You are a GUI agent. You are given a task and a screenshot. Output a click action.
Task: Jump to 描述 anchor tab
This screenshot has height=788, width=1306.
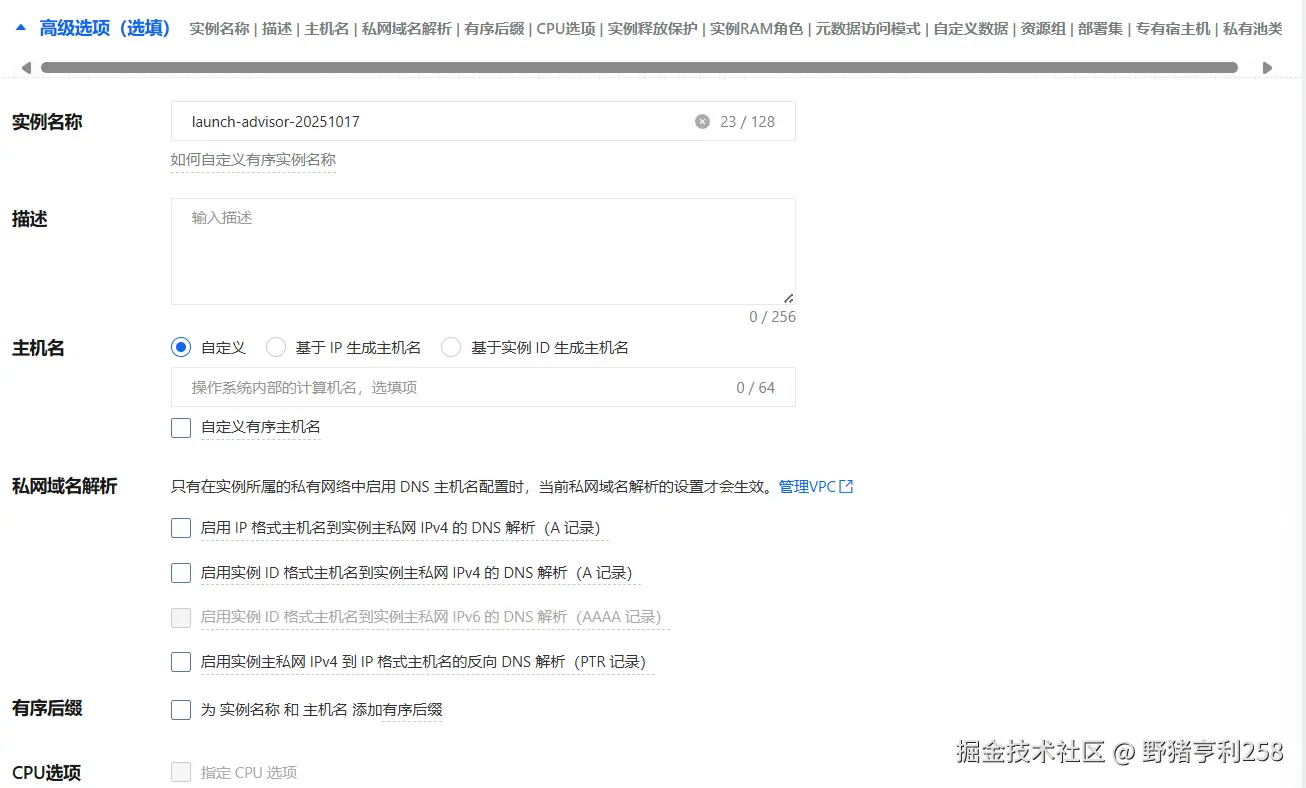point(277,29)
